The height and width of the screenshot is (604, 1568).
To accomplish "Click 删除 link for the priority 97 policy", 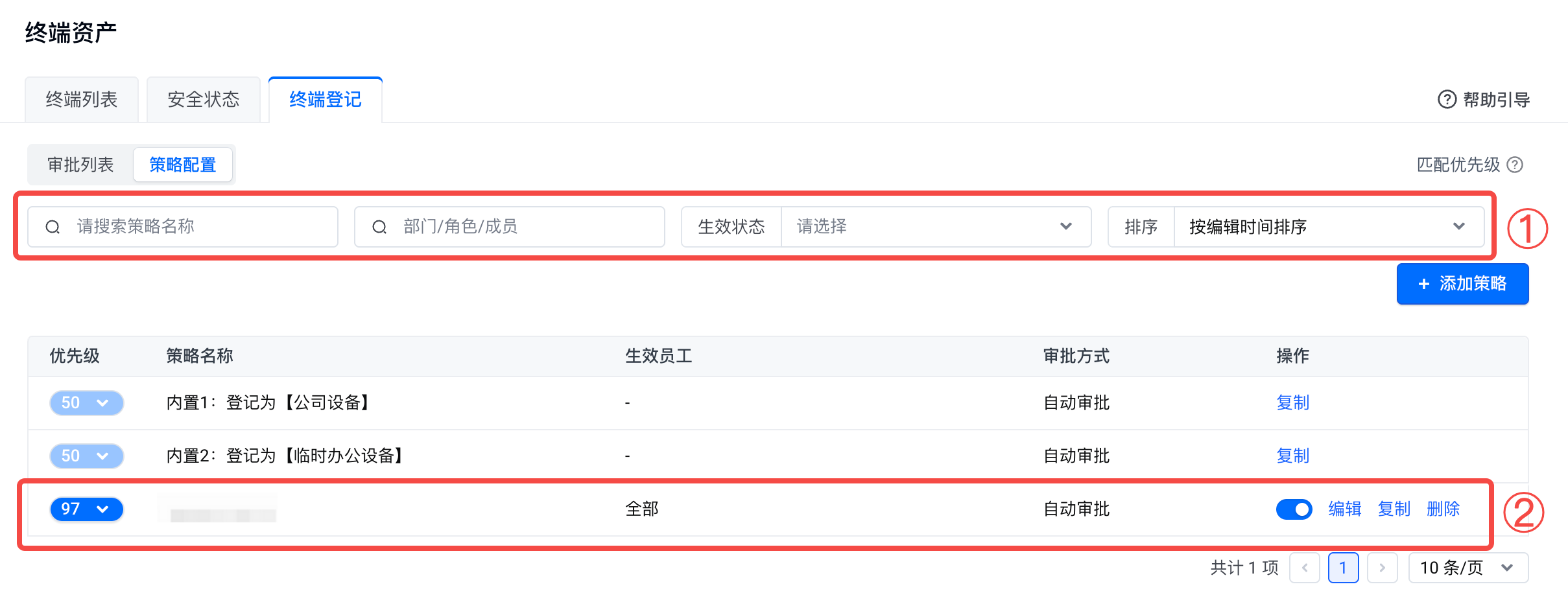I will 1443,509.
